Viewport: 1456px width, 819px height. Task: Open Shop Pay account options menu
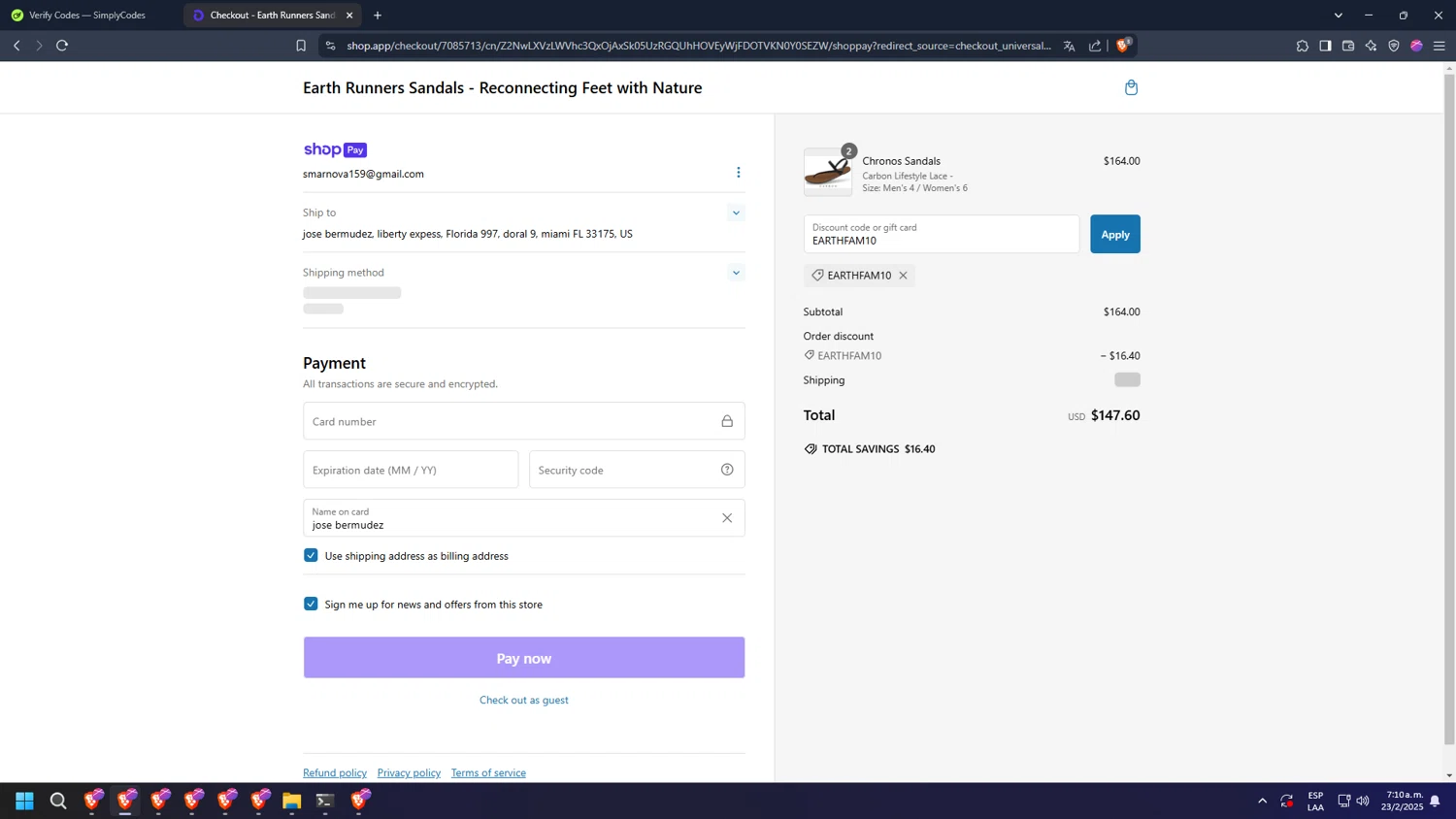point(738,173)
